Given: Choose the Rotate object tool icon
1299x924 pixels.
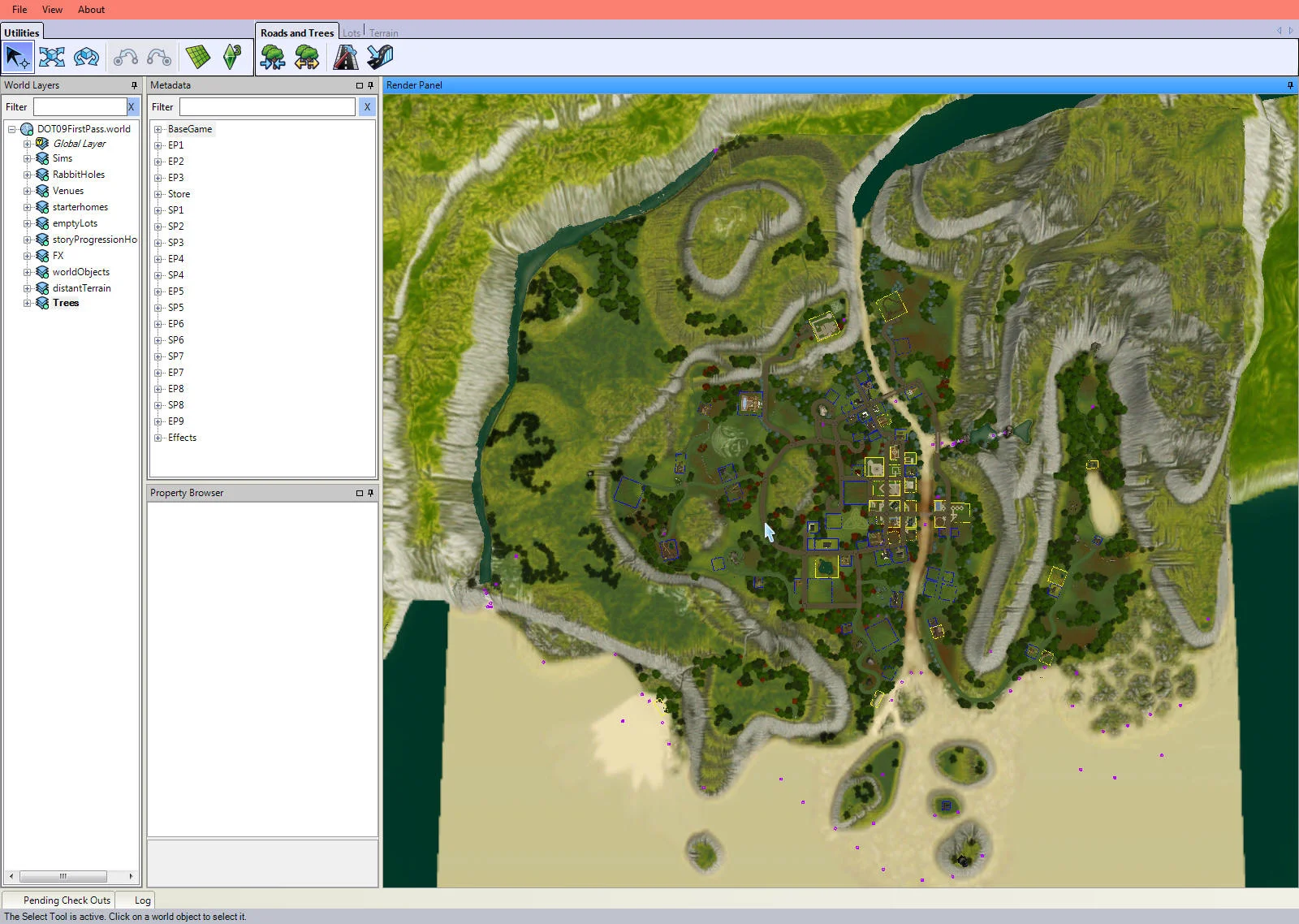Looking at the screenshot, I should click(x=86, y=57).
